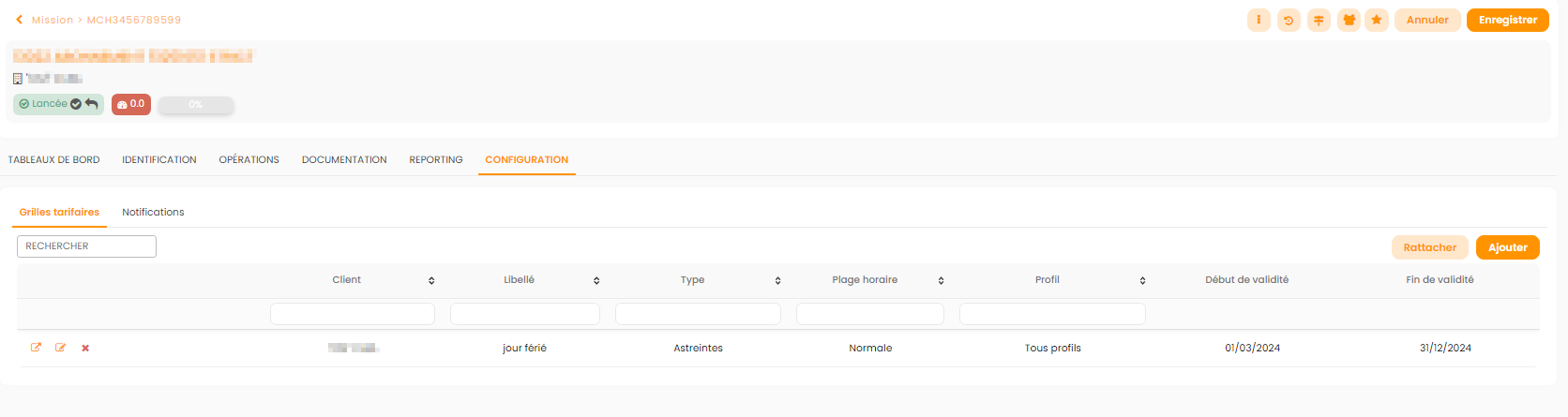Click the dark checkmark in Lancée badge
The width and height of the screenshot is (1568, 417).
point(76,104)
